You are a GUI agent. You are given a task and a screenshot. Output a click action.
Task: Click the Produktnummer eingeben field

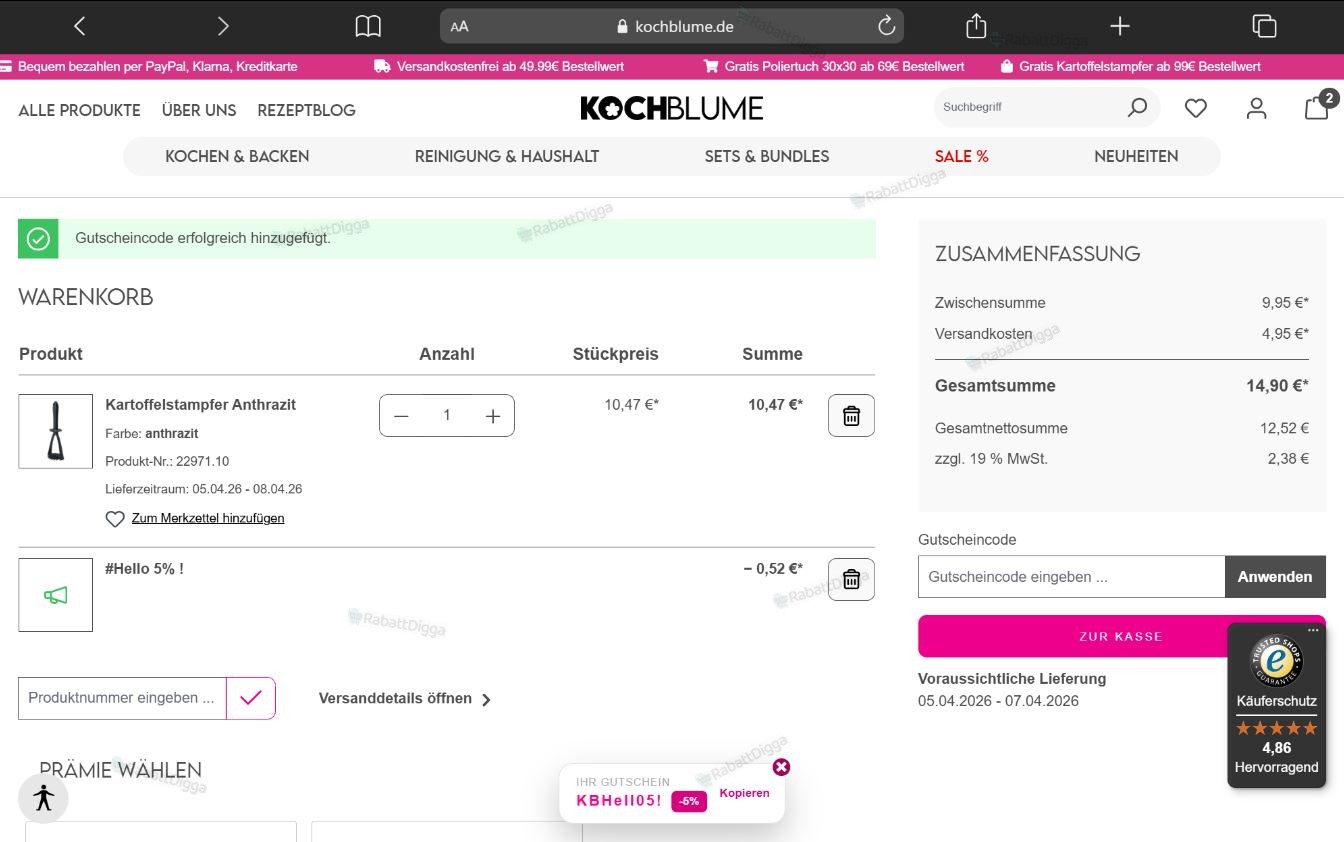pyautogui.click(x=122, y=698)
